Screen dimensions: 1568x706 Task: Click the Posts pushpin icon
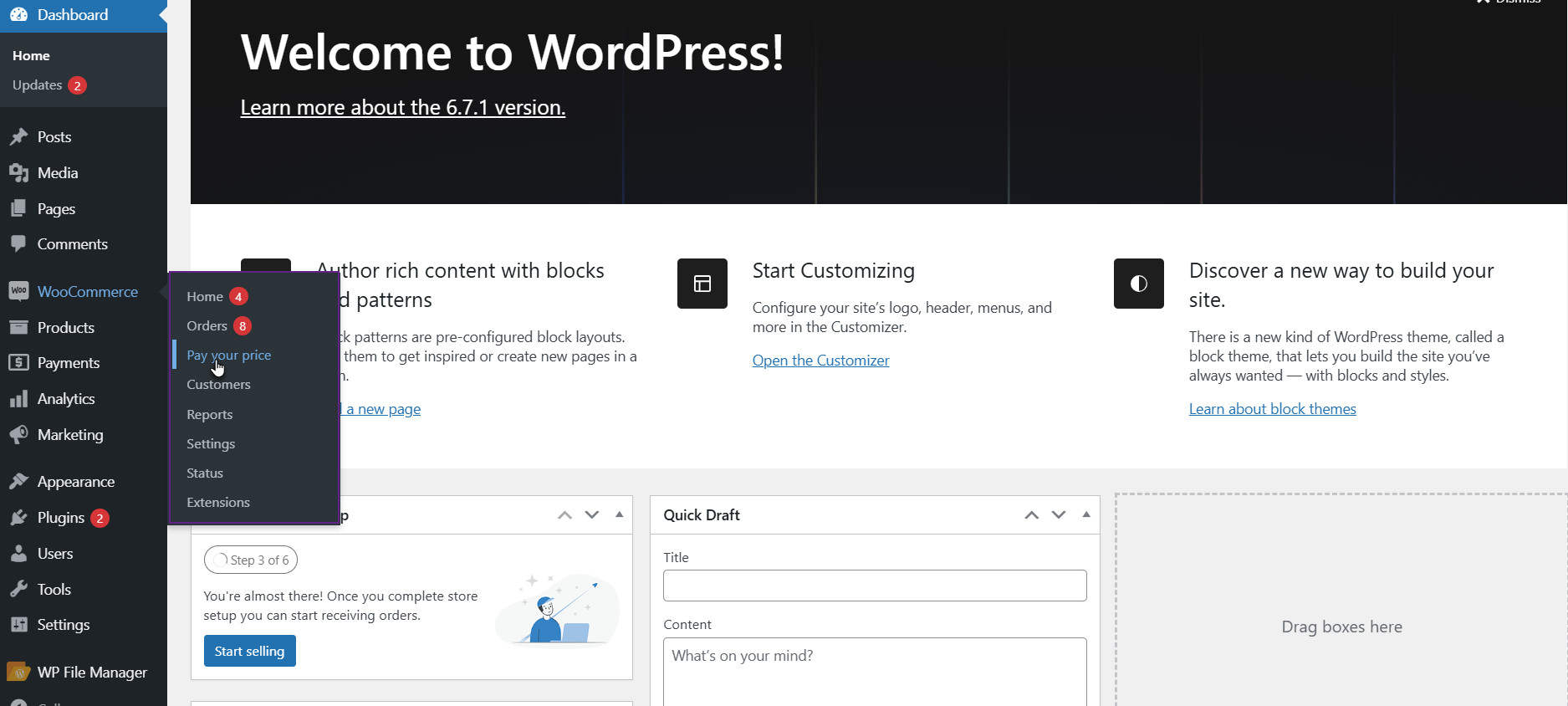pyautogui.click(x=18, y=137)
